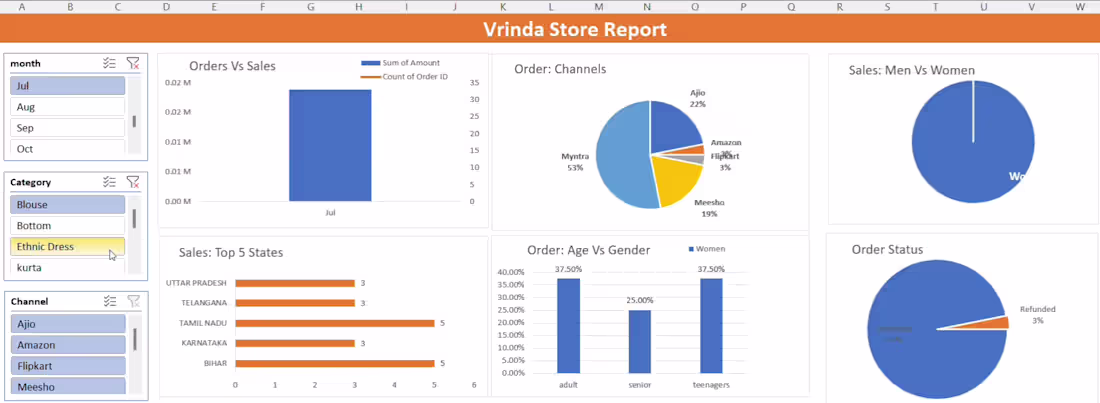Filter by kurta category

pos(67,266)
